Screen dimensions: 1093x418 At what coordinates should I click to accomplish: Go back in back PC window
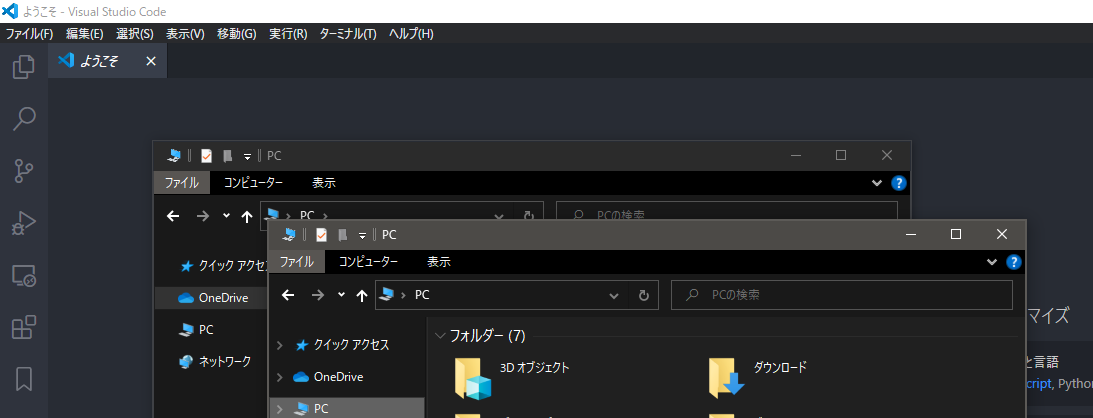pos(174,216)
